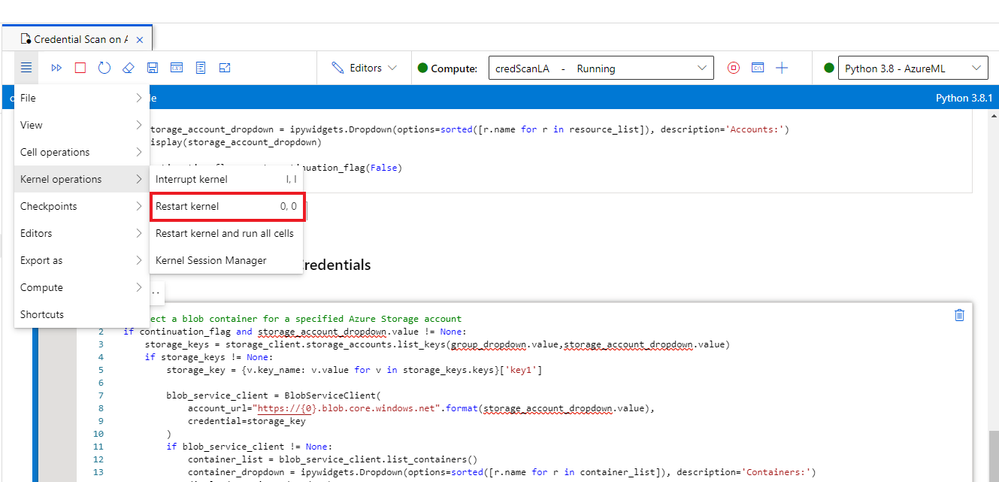
Task: Click the Python 3.8.1 status text
Action: (964, 98)
